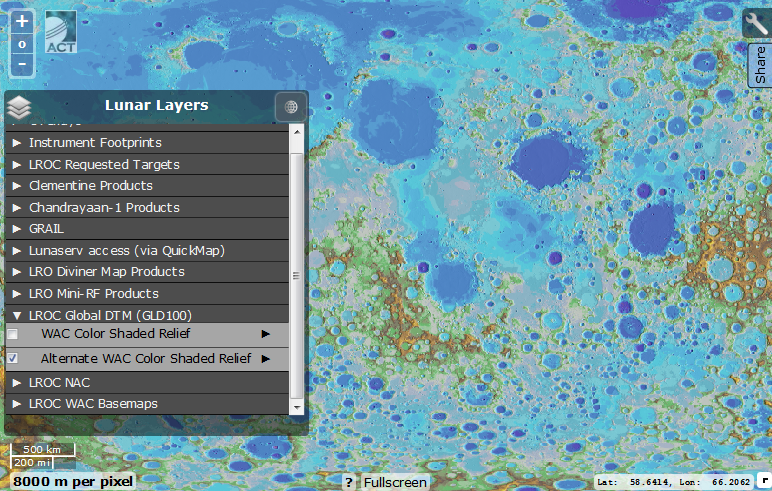Click the layers stack icon
The width and height of the screenshot is (772, 491).
[19, 107]
